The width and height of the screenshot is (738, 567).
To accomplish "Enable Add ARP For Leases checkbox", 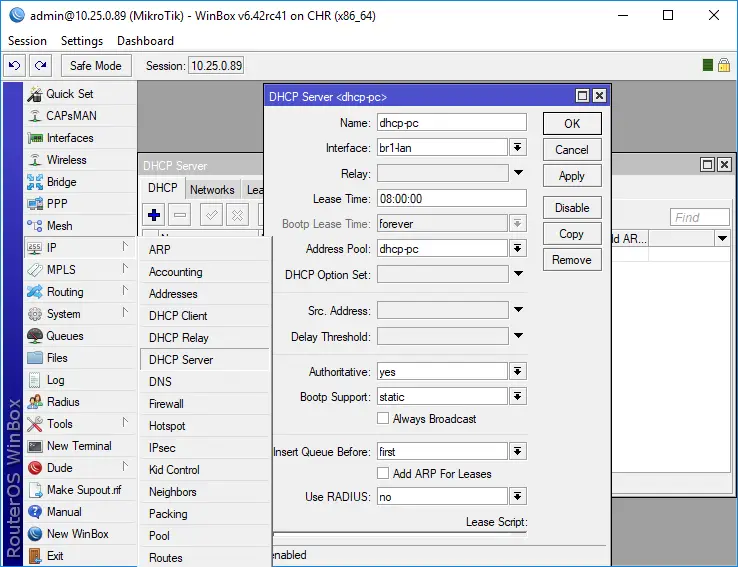I will [383, 473].
